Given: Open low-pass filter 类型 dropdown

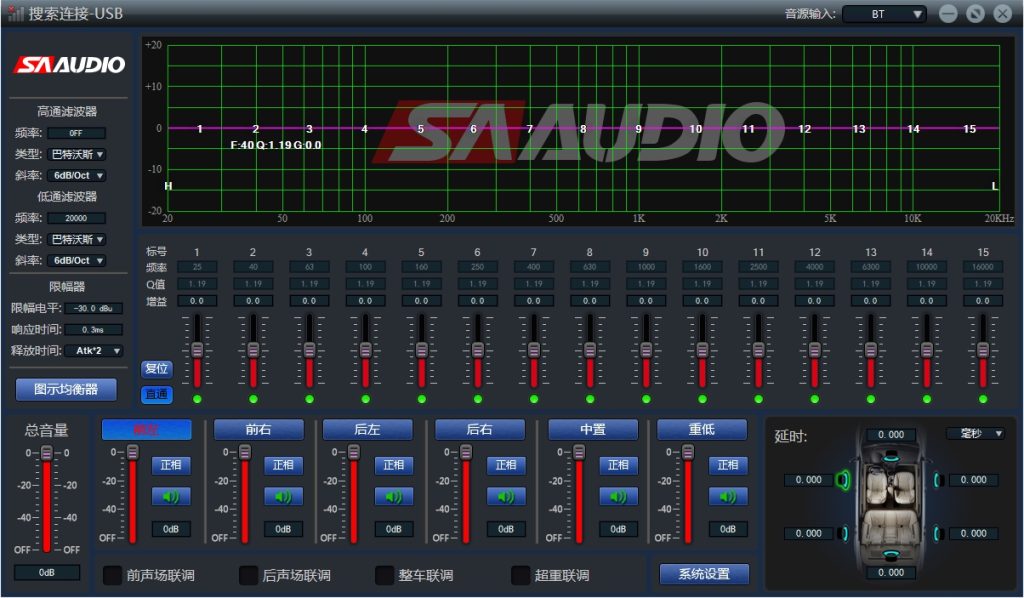Looking at the screenshot, I should [x=76, y=240].
